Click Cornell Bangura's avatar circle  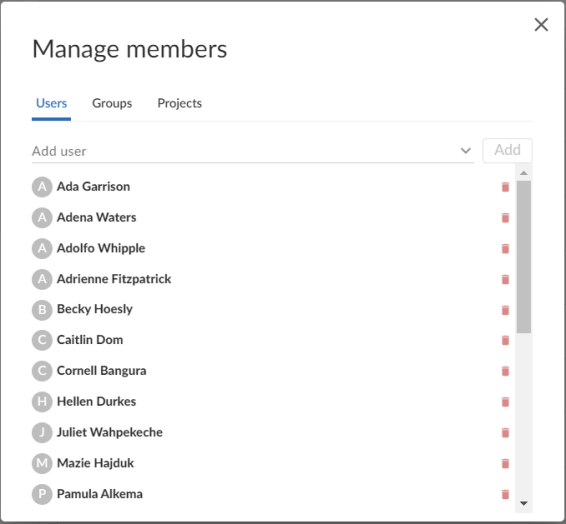coord(42,371)
